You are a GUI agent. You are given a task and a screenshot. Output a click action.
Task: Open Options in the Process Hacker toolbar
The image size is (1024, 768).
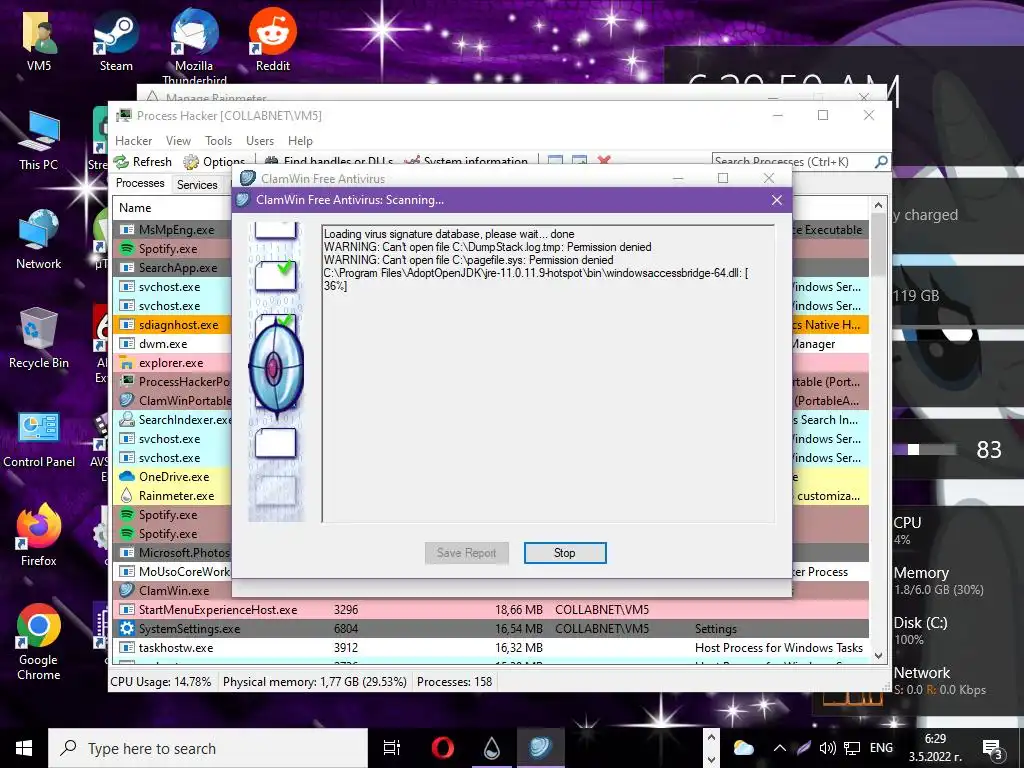(x=214, y=161)
